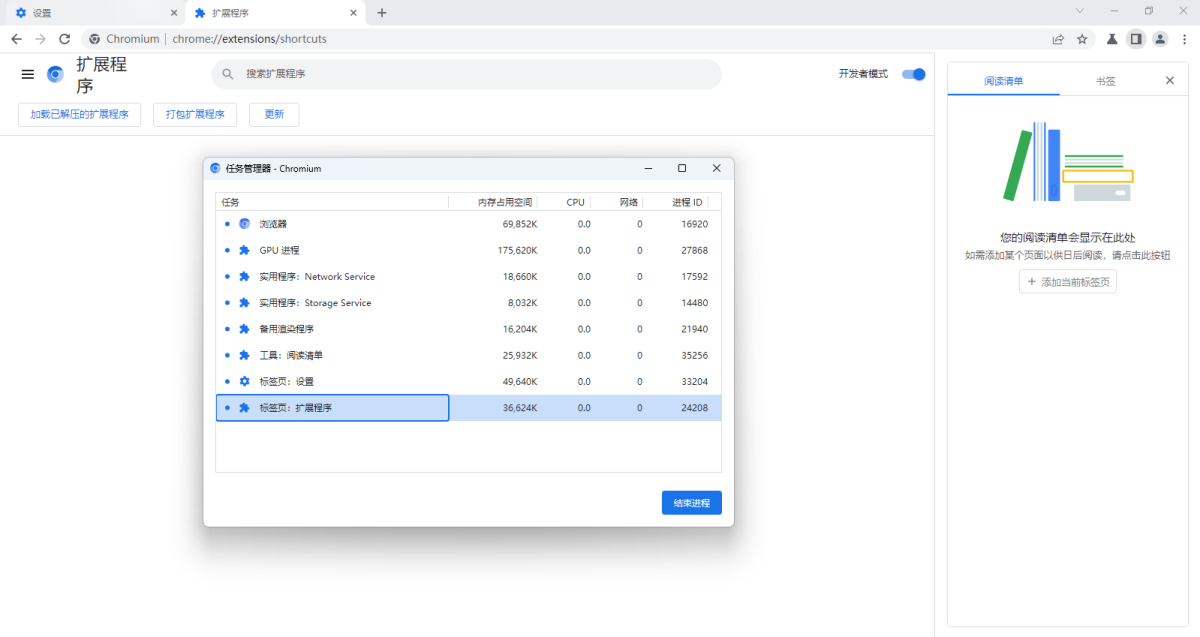Click the Chrome Labs flask icon
The height and width of the screenshot is (637, 1200).
click(x=1111, y=39)
